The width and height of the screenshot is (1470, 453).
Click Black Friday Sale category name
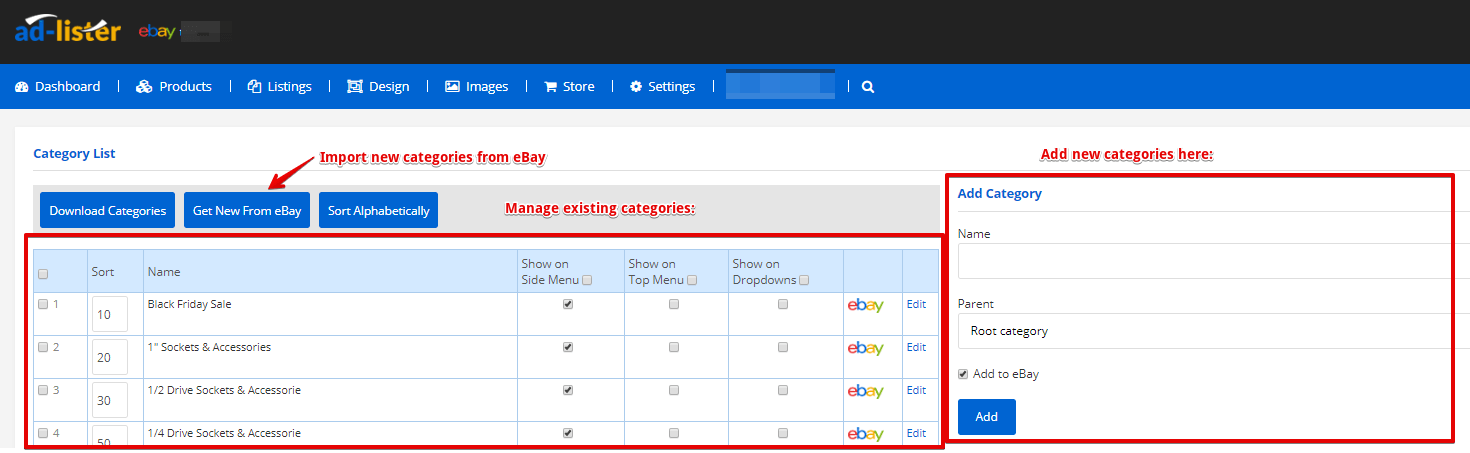(x=189, y=304)
